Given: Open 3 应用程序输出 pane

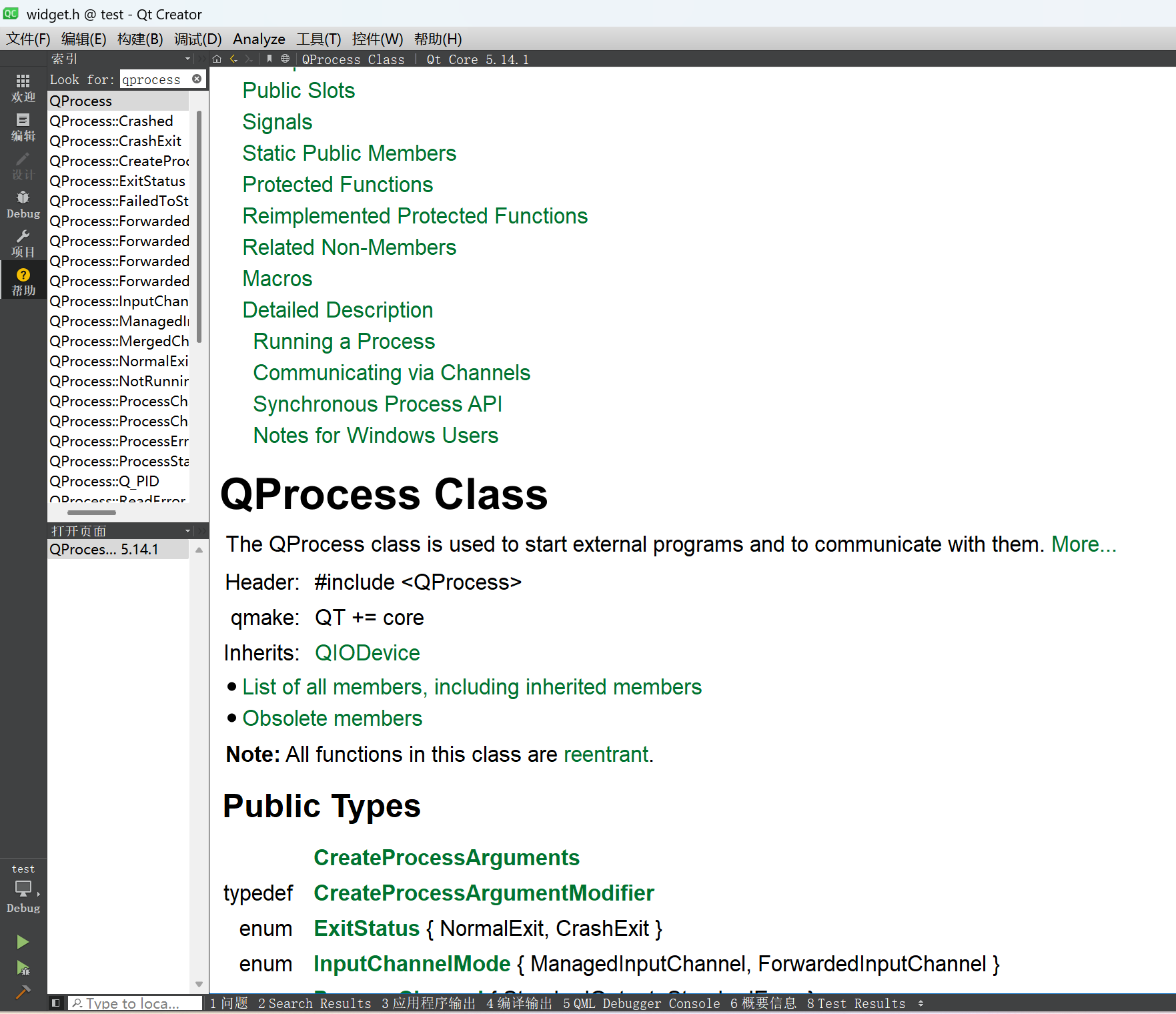Looking at the screenshot, I should [428, 1003].
